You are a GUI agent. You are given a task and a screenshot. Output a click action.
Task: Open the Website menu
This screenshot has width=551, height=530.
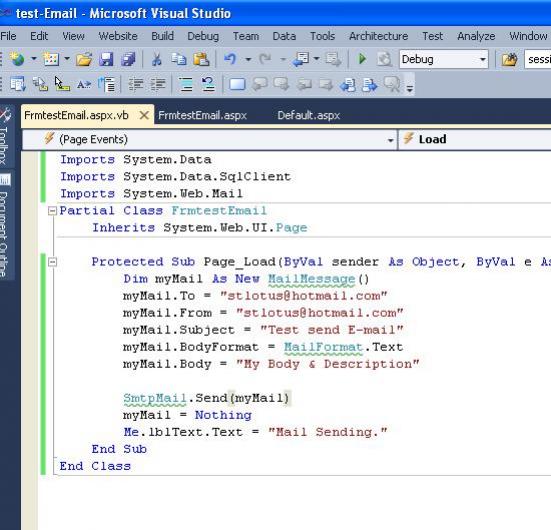118,36
